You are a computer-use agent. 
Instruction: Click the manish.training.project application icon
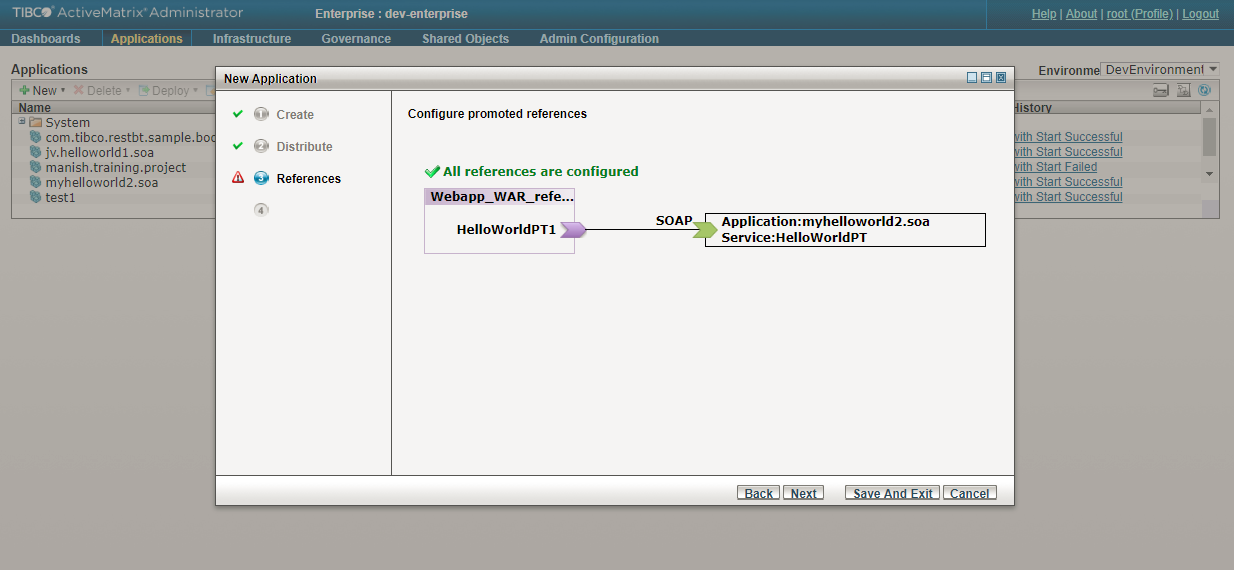36,167
